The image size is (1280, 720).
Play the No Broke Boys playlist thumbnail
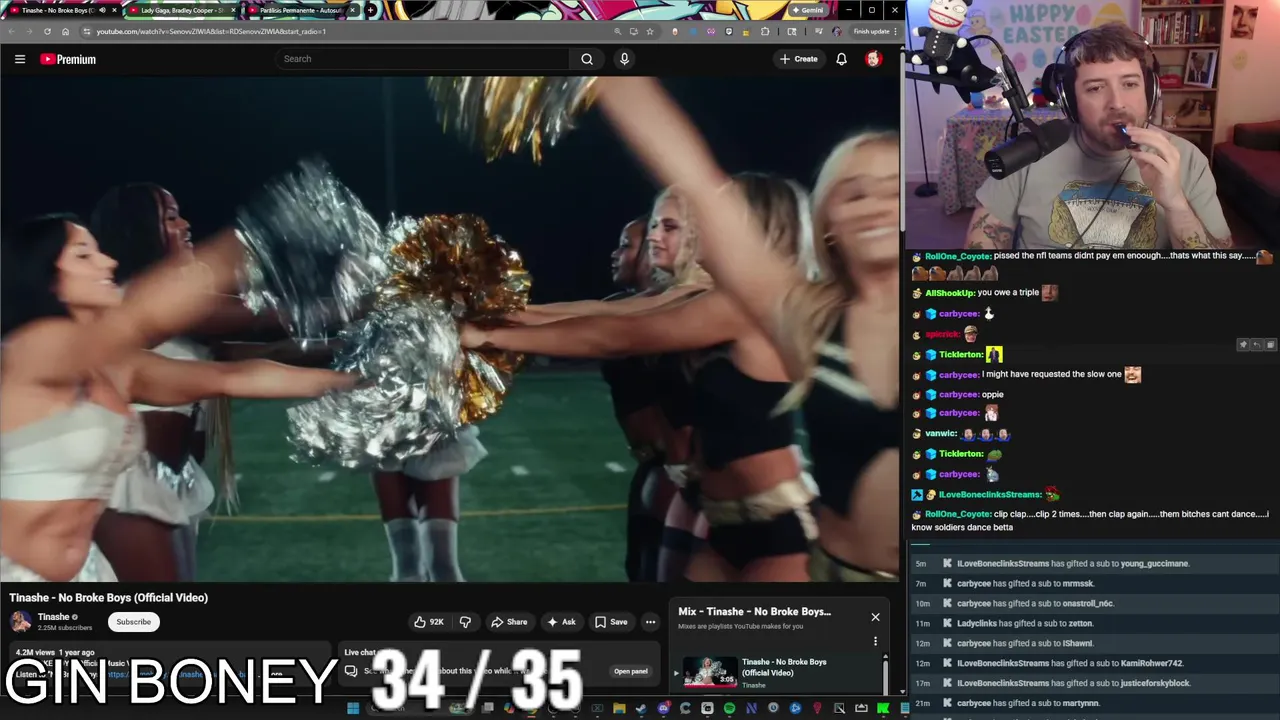click(x=710, y=672)
